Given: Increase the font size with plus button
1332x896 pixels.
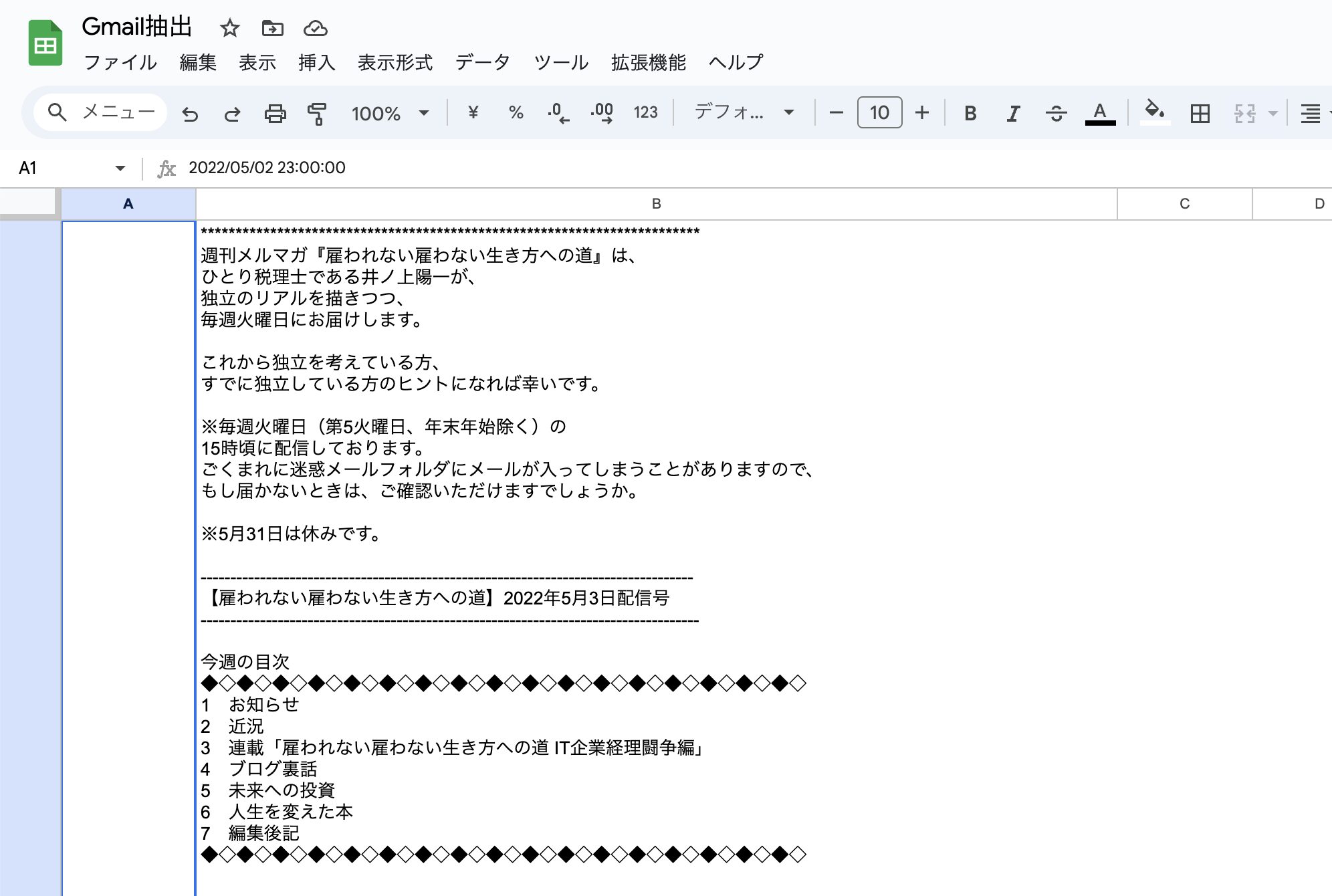Looking at the screenshot, I should tap(922, 112).
